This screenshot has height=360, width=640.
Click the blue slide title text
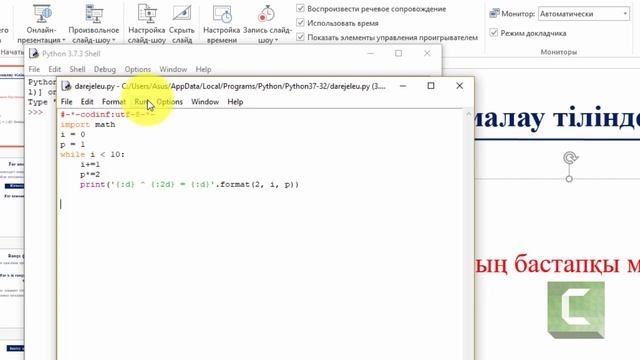pos(557,119)
